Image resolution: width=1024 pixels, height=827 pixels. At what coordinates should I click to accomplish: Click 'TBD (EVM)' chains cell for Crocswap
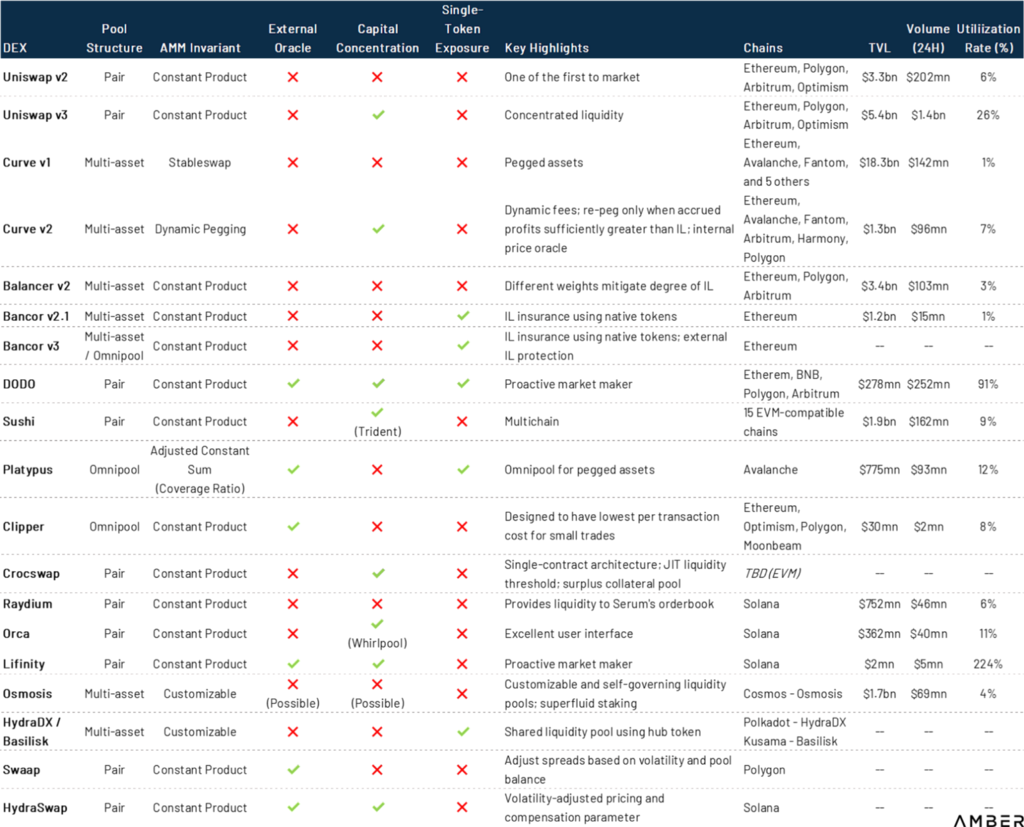pyautogui.click(x=772, y=574)
